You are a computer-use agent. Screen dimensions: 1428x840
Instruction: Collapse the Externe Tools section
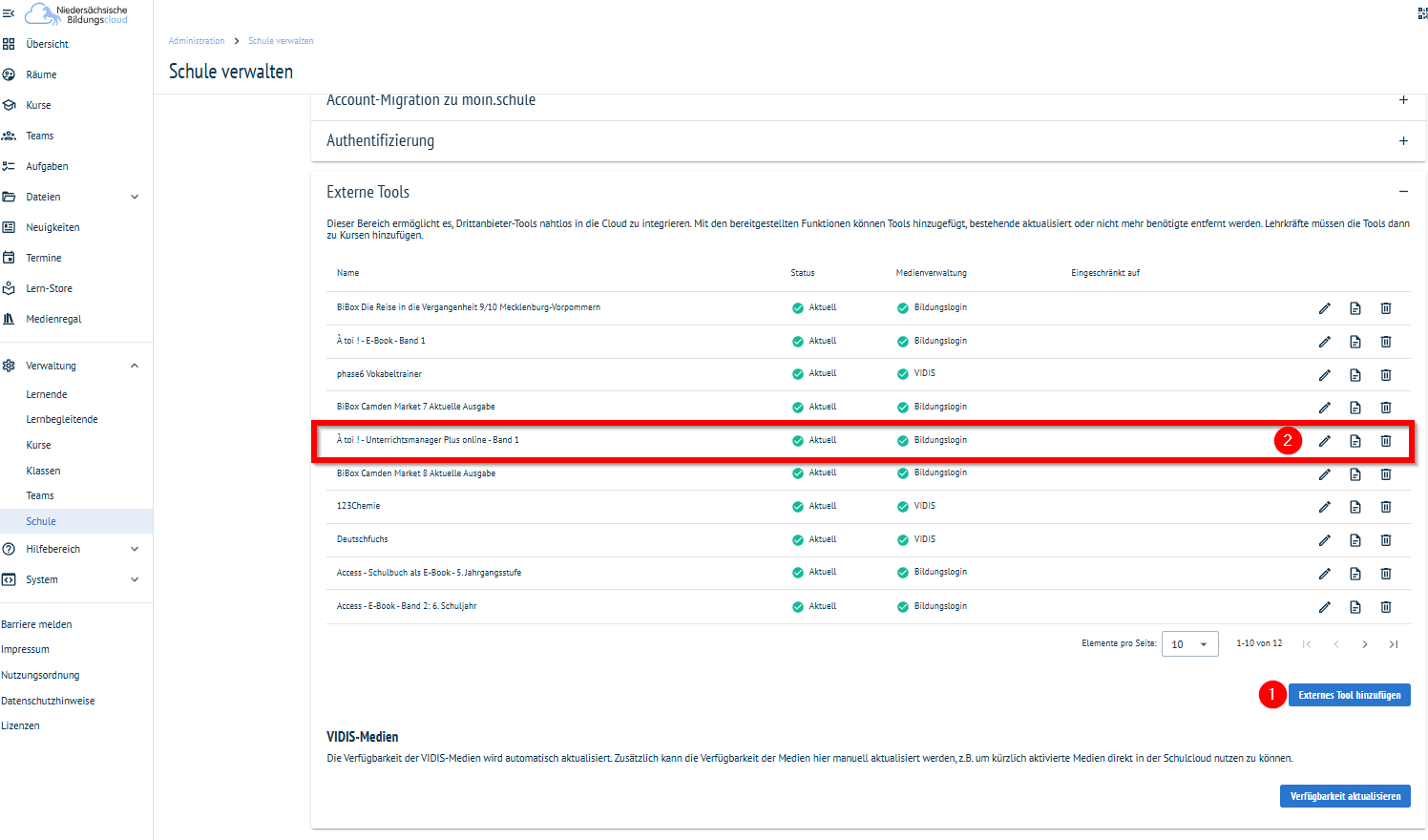[x=1402, y=192]
